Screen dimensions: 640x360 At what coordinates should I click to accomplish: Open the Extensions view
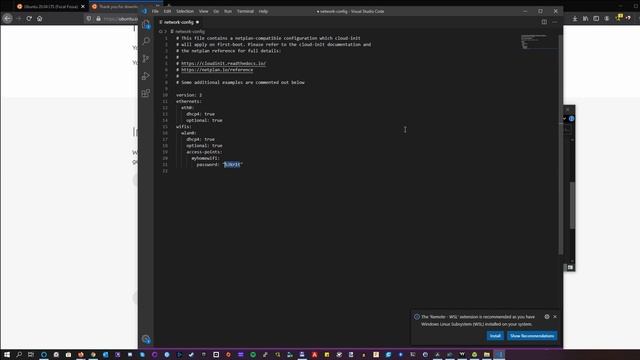pos(146,93)
